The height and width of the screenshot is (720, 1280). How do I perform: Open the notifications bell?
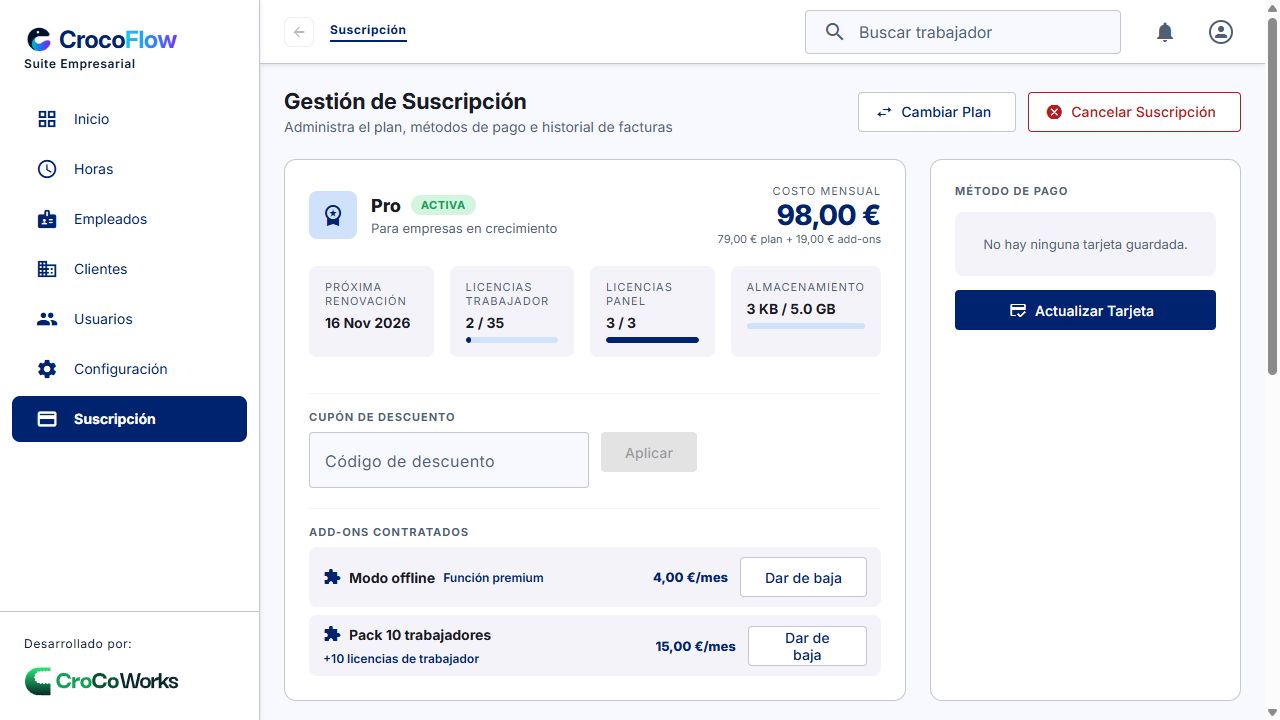1165,32
